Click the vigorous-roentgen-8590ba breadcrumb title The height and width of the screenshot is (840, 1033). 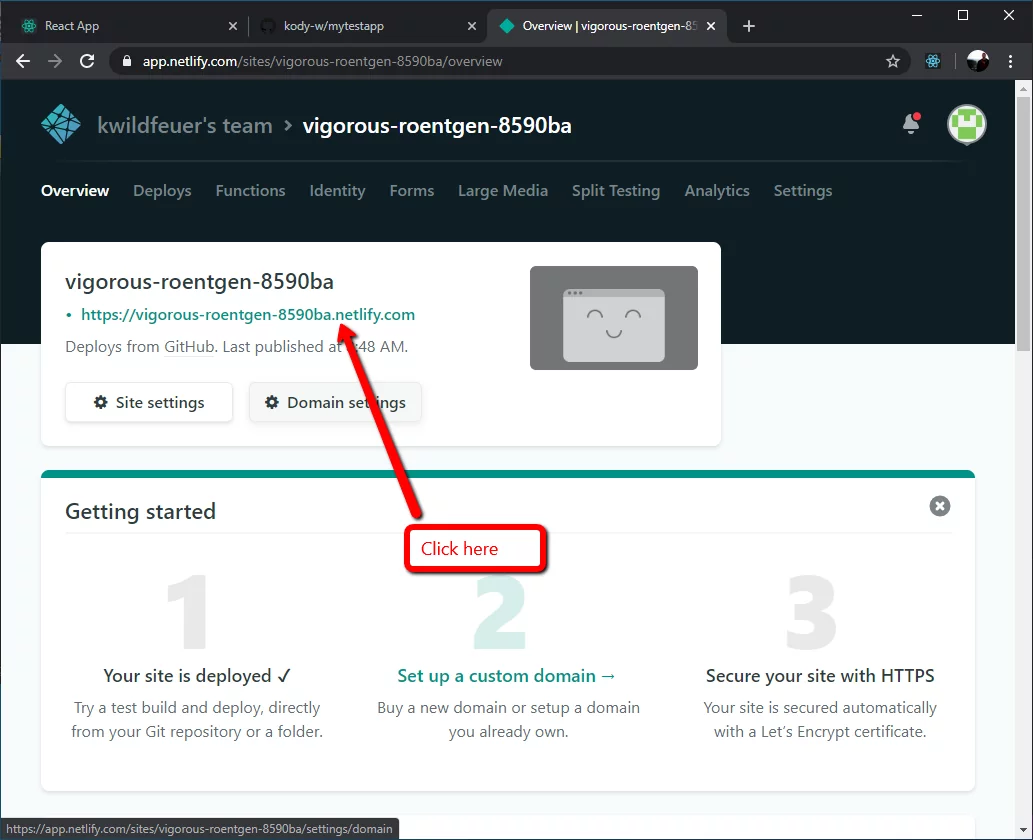point(437,125)
